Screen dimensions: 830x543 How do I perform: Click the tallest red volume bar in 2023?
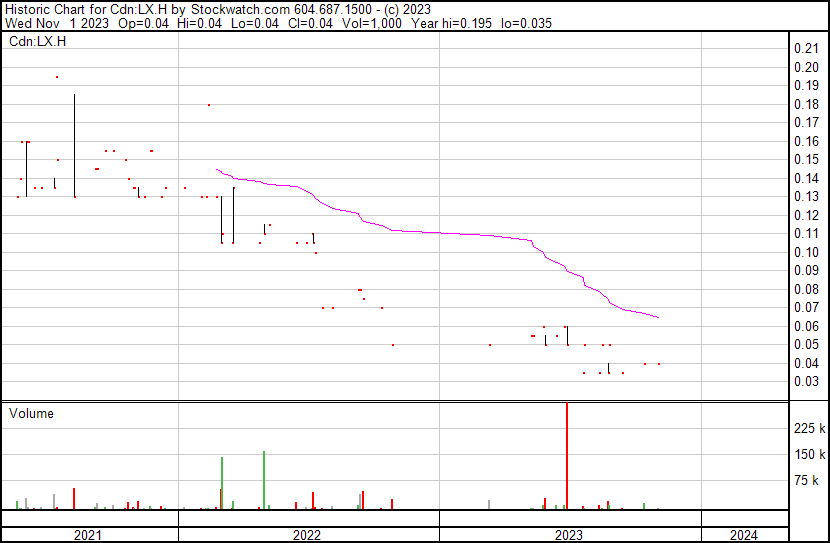pos(567,456)
